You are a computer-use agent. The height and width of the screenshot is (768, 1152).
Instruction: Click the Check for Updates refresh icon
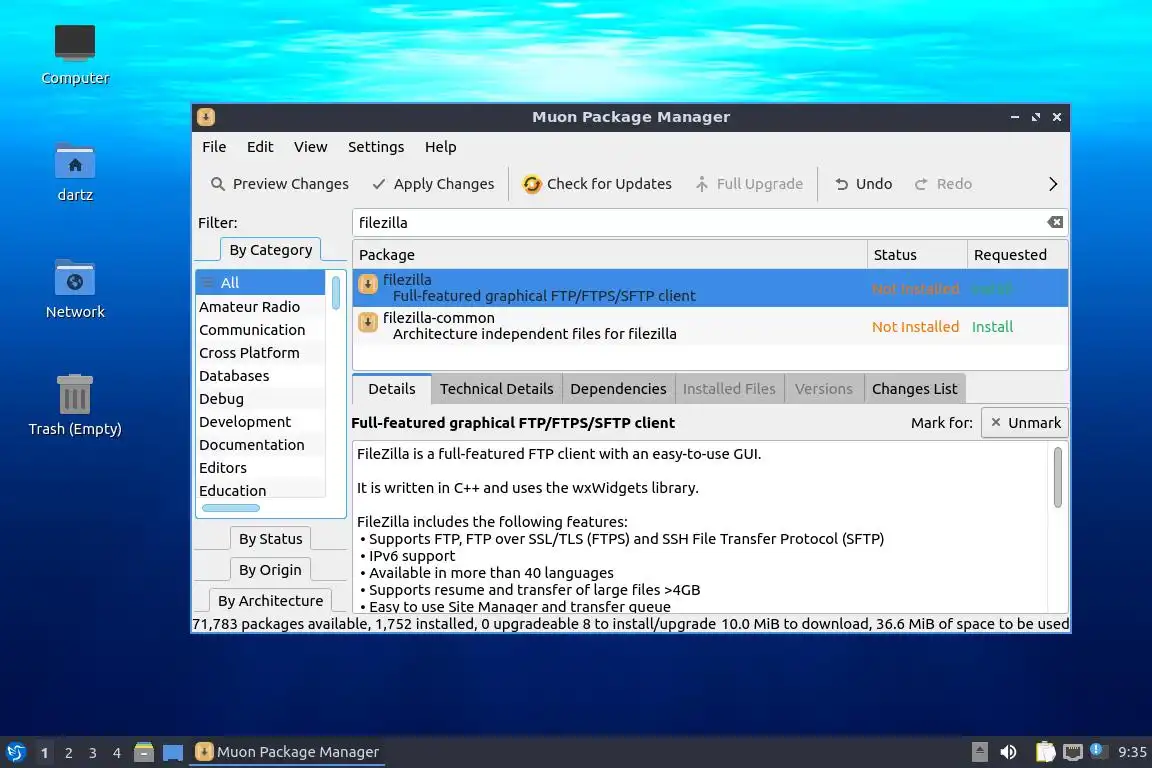(x=532, y=184)
